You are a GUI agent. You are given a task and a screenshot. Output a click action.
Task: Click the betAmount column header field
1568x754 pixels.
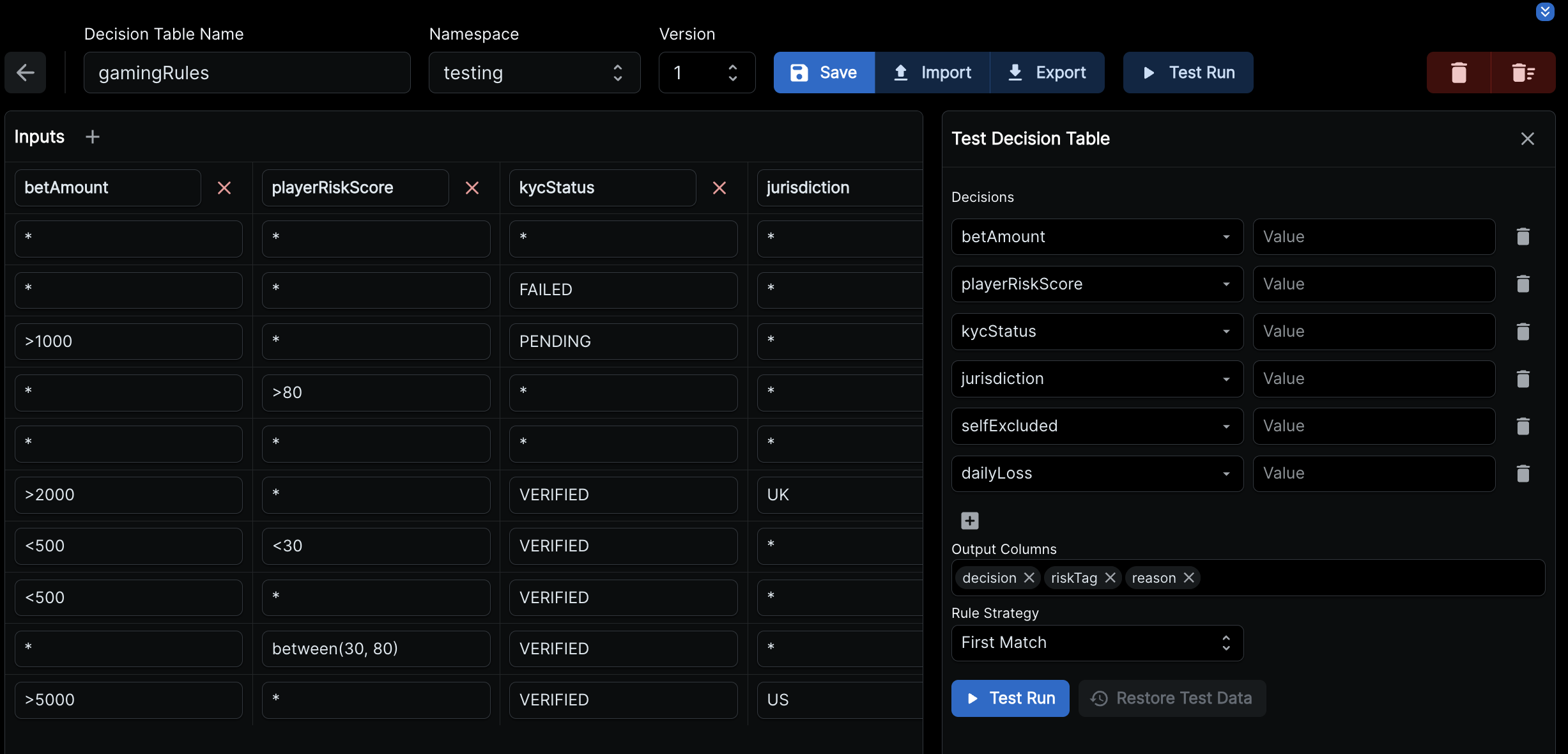coord(108,188)
